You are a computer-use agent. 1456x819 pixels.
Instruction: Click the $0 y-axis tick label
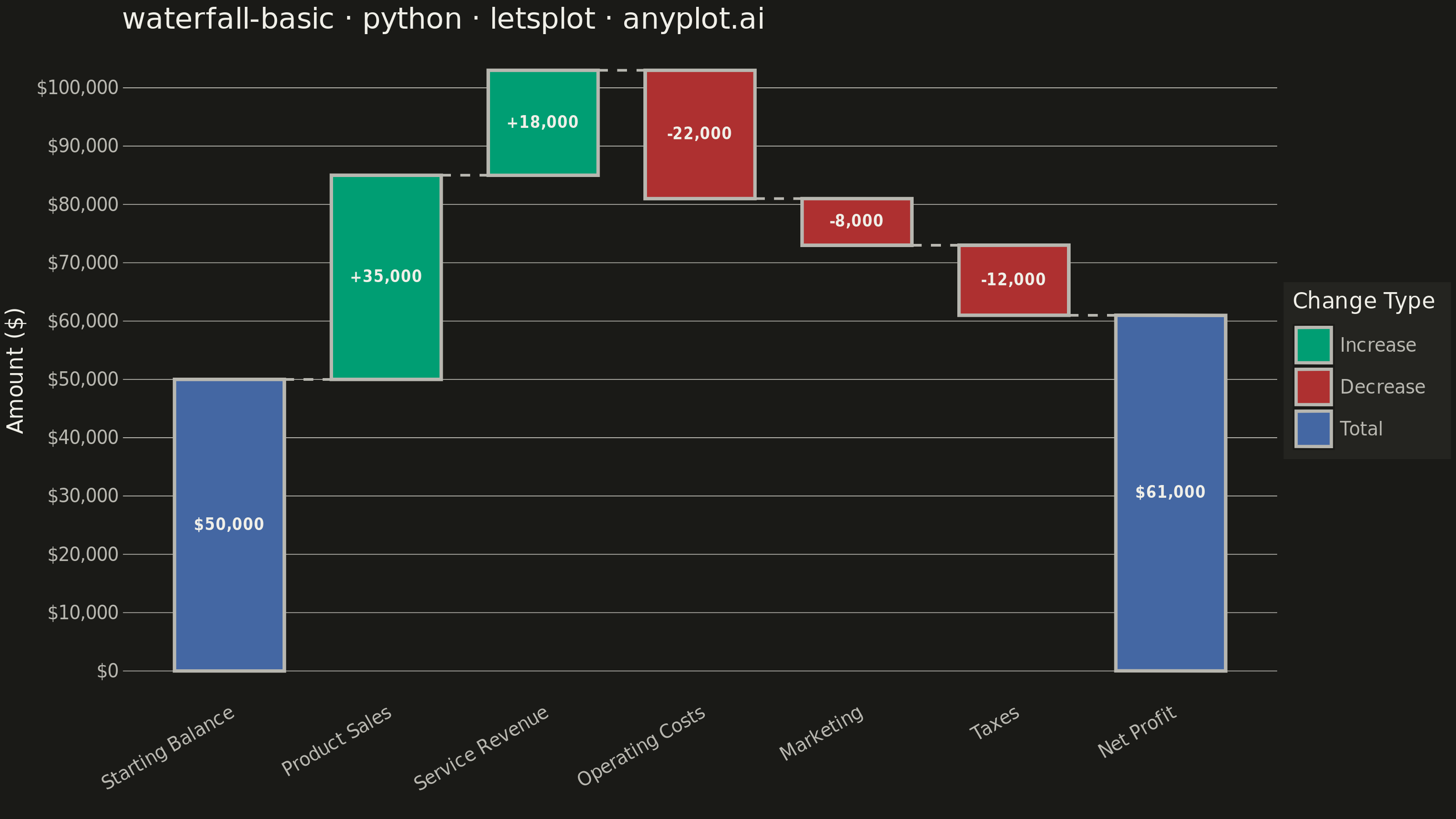107,671
